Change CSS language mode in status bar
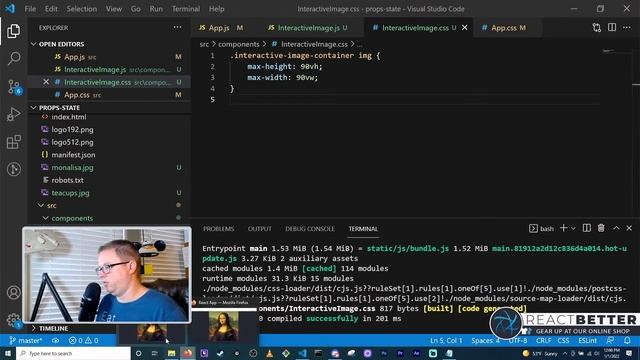Screen dimensions: 640x360 [563, 340]
